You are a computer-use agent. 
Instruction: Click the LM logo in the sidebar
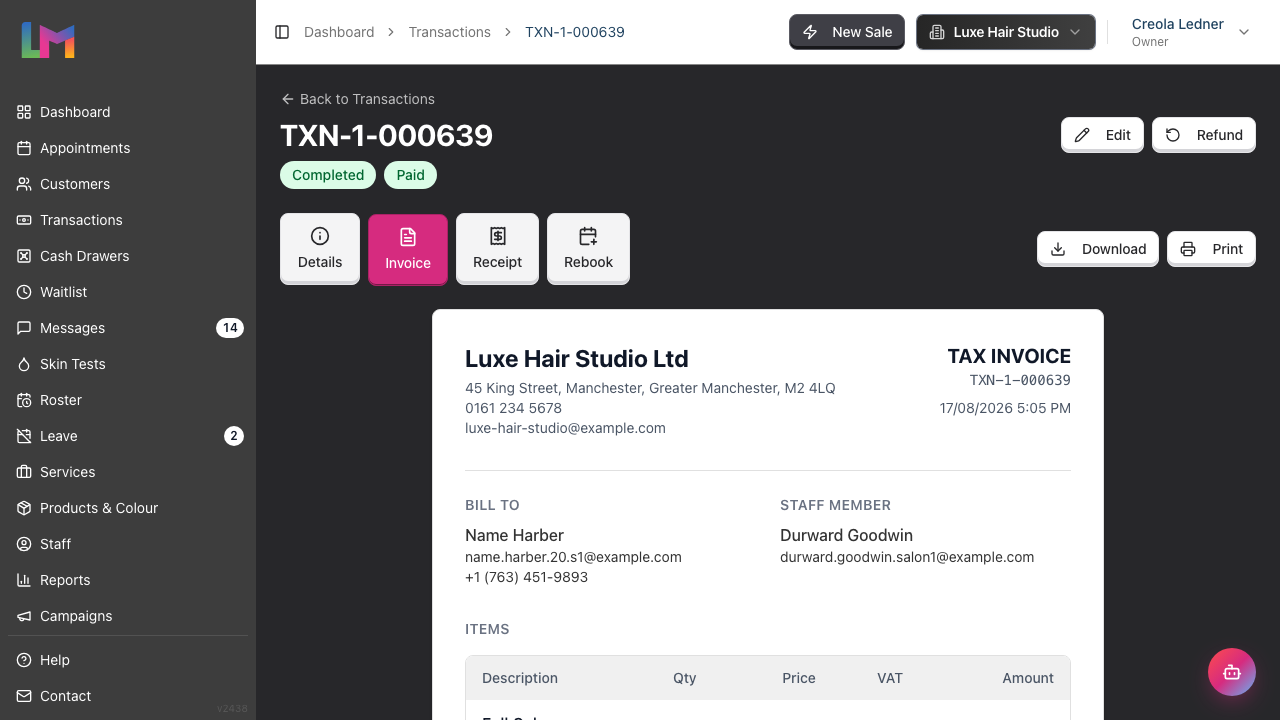[x=48, y=40]
